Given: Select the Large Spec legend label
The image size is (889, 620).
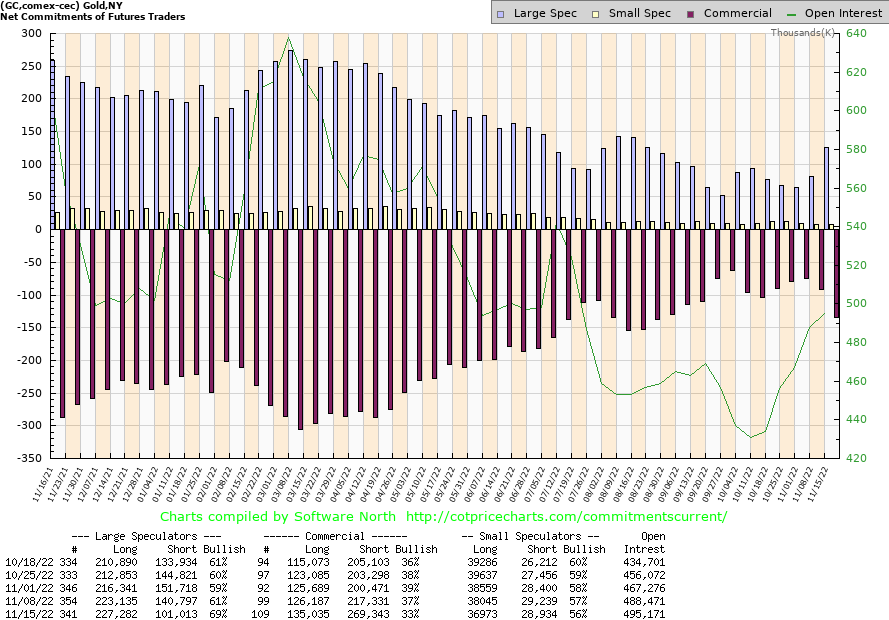Looking at the screenshot, I should coord(548,13).
